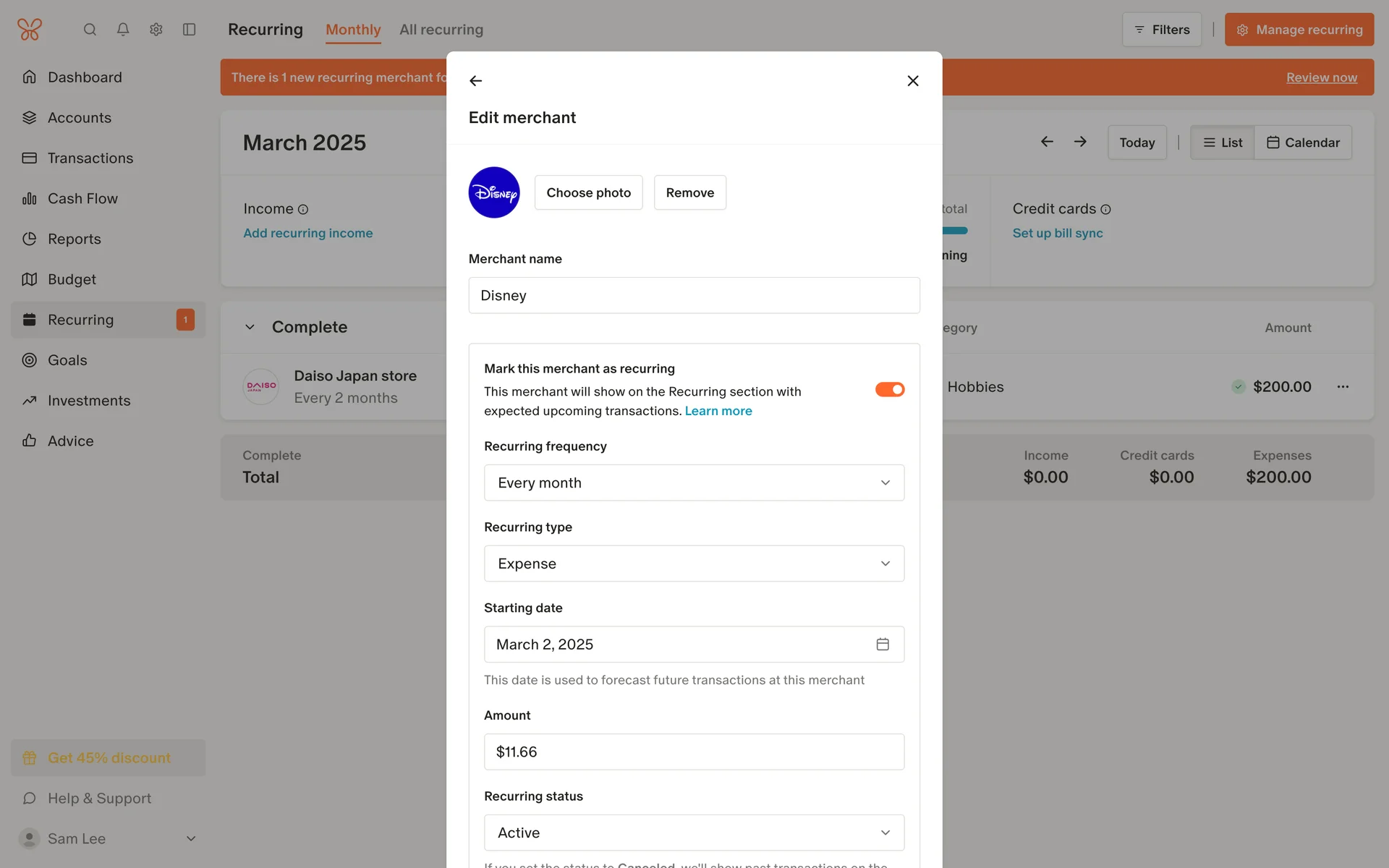Click the Disney merchant logo
1389x868 pixels.
tap(494, 192)
